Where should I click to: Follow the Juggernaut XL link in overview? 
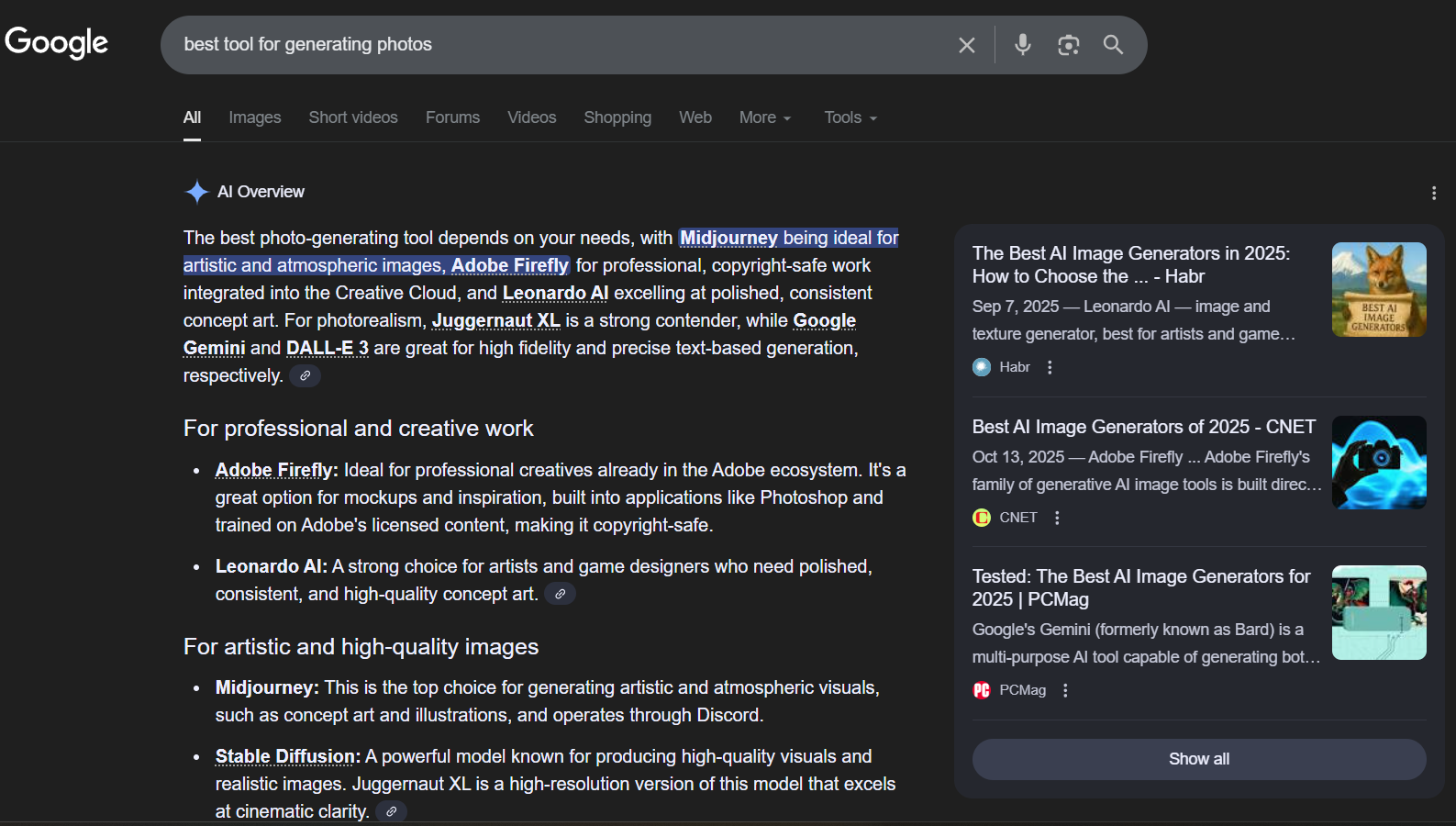(495, 320)
